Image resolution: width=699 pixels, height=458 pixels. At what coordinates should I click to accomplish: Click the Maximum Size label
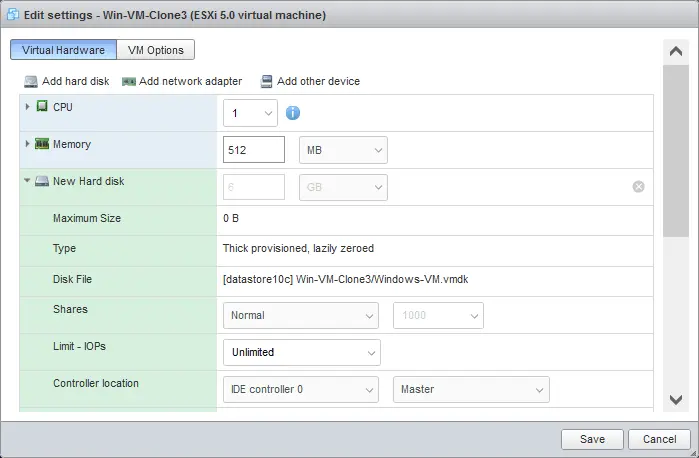87,218
